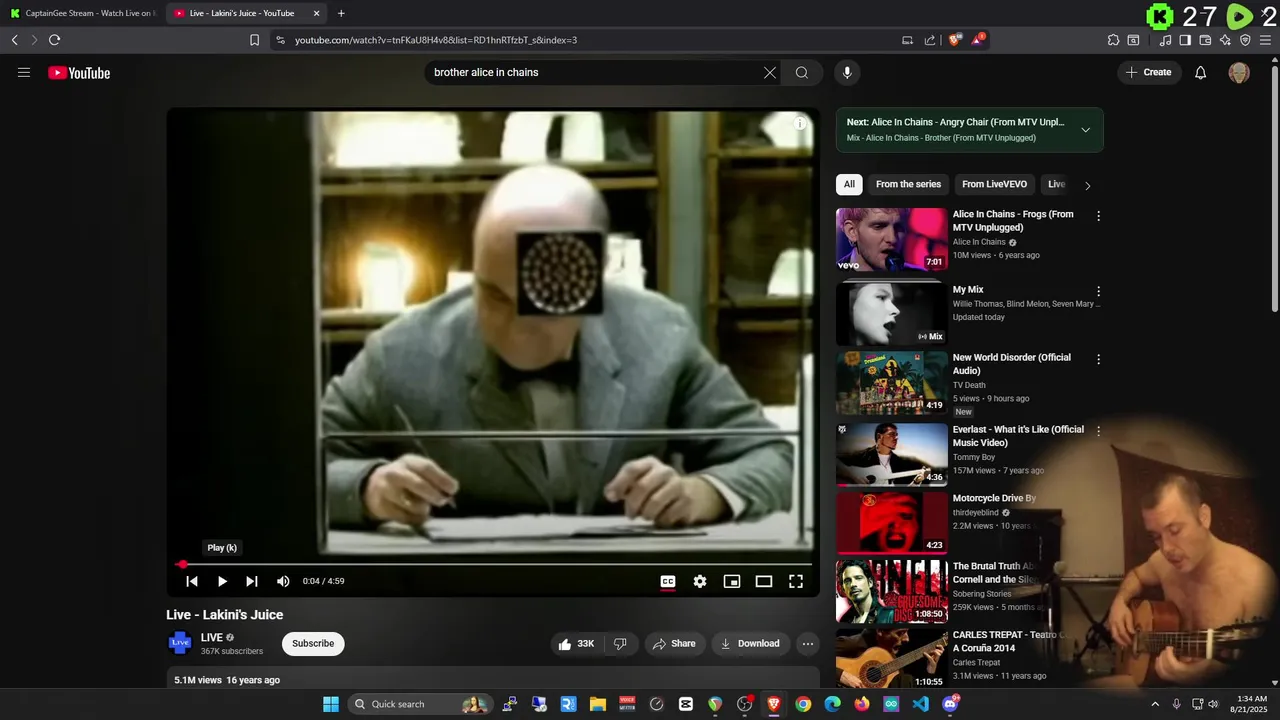Open Brave Wallet icon
Image resolution: width=1280 pixels, height=720 pixels.
click(x=1205, y=40)
